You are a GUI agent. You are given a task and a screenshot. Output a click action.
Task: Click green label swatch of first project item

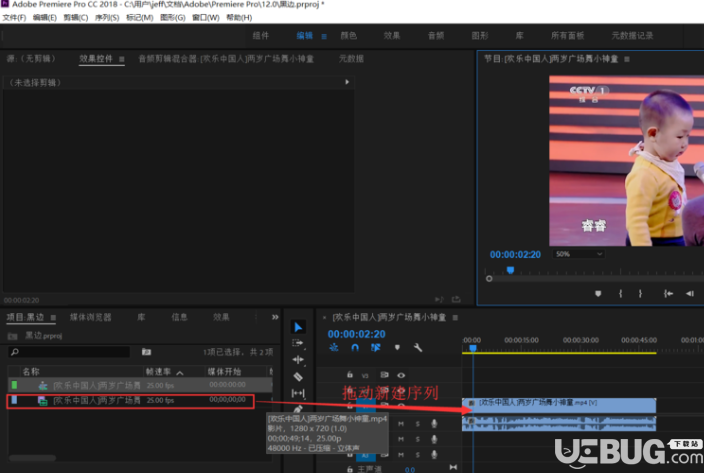pos(14,385)
